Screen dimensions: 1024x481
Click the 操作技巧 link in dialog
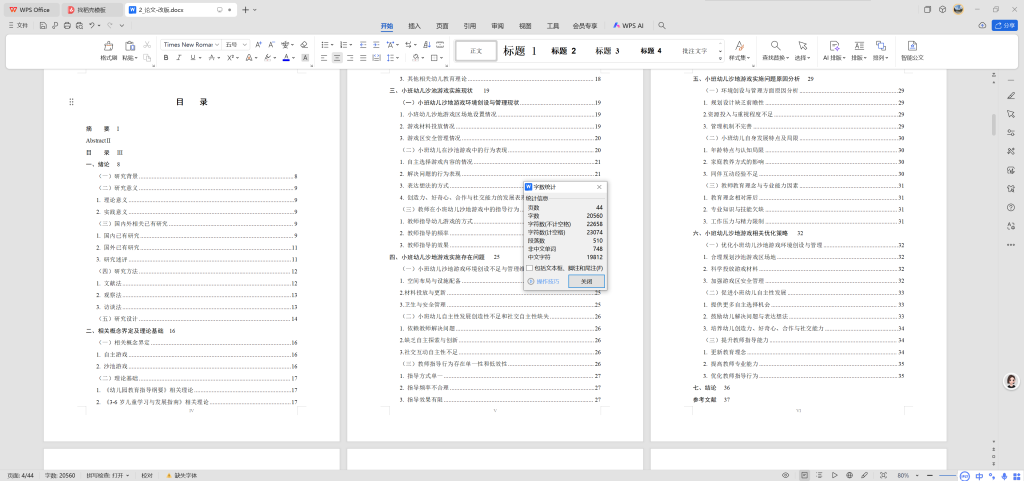pos(544,282)
